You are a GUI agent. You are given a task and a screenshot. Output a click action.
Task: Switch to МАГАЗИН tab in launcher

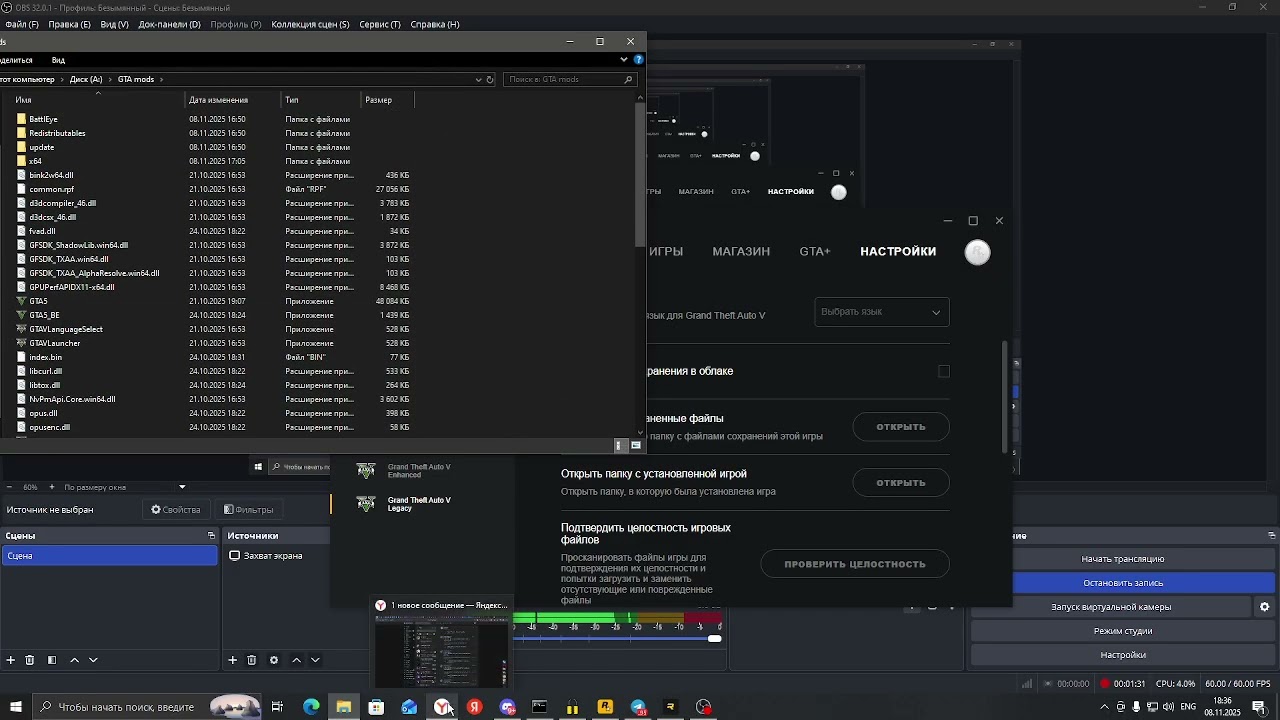(x=741, y=252)
